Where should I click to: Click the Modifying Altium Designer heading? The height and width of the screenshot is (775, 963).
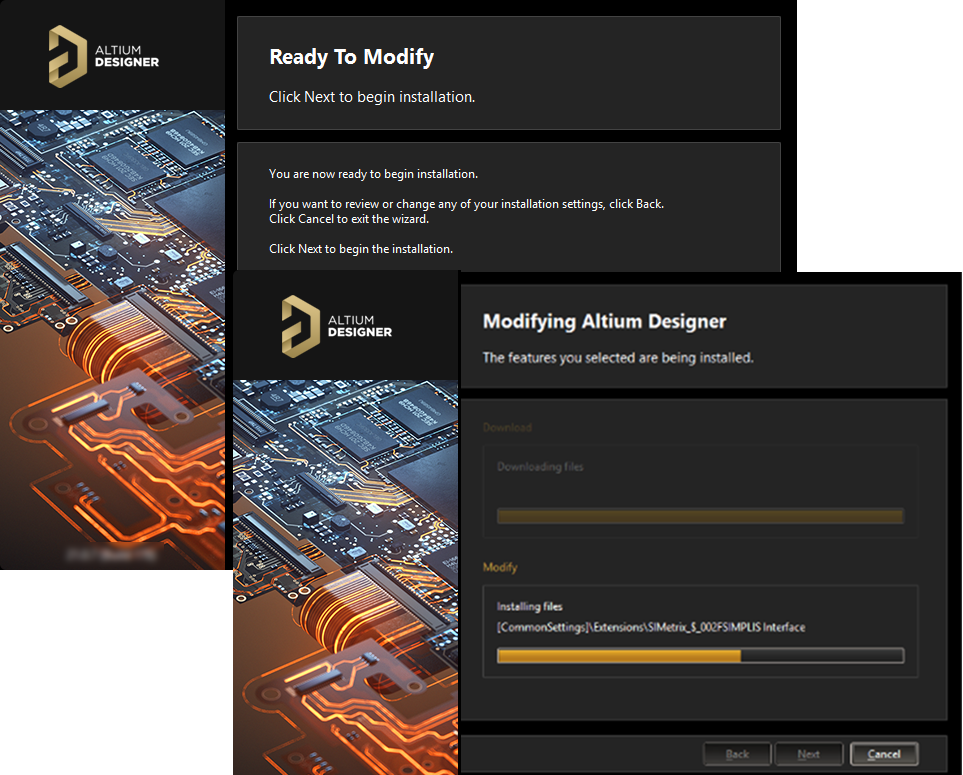(x=604, y=322)
